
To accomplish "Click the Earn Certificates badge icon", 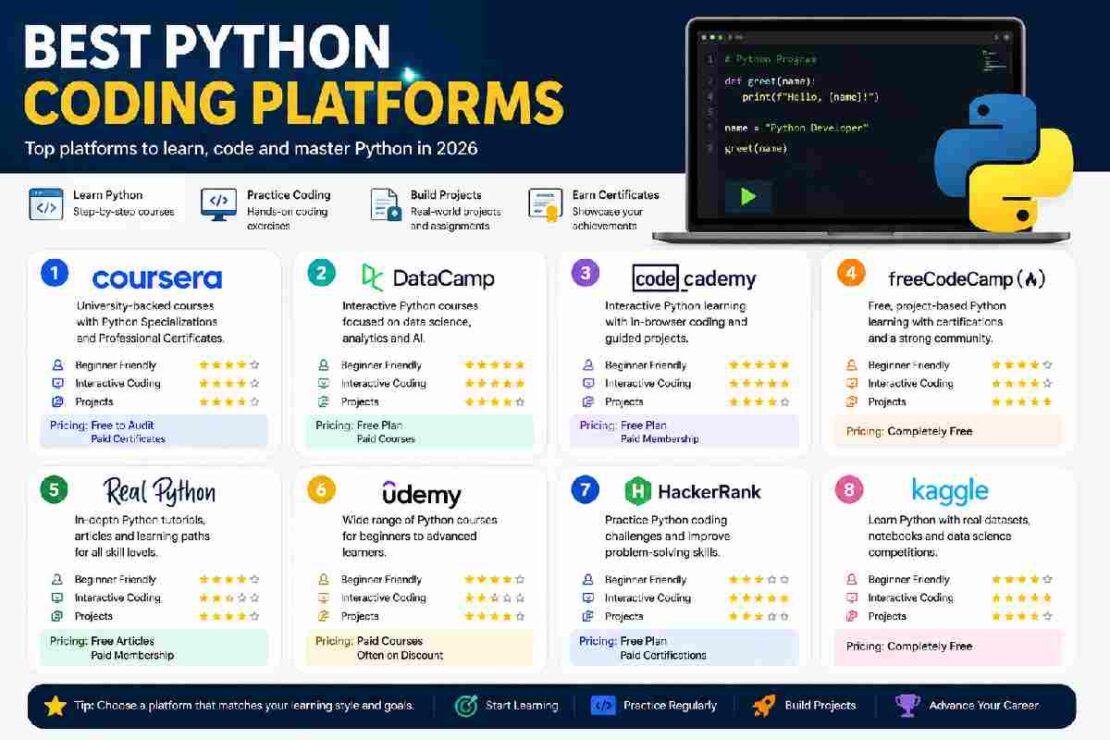I will click(545, 205).
